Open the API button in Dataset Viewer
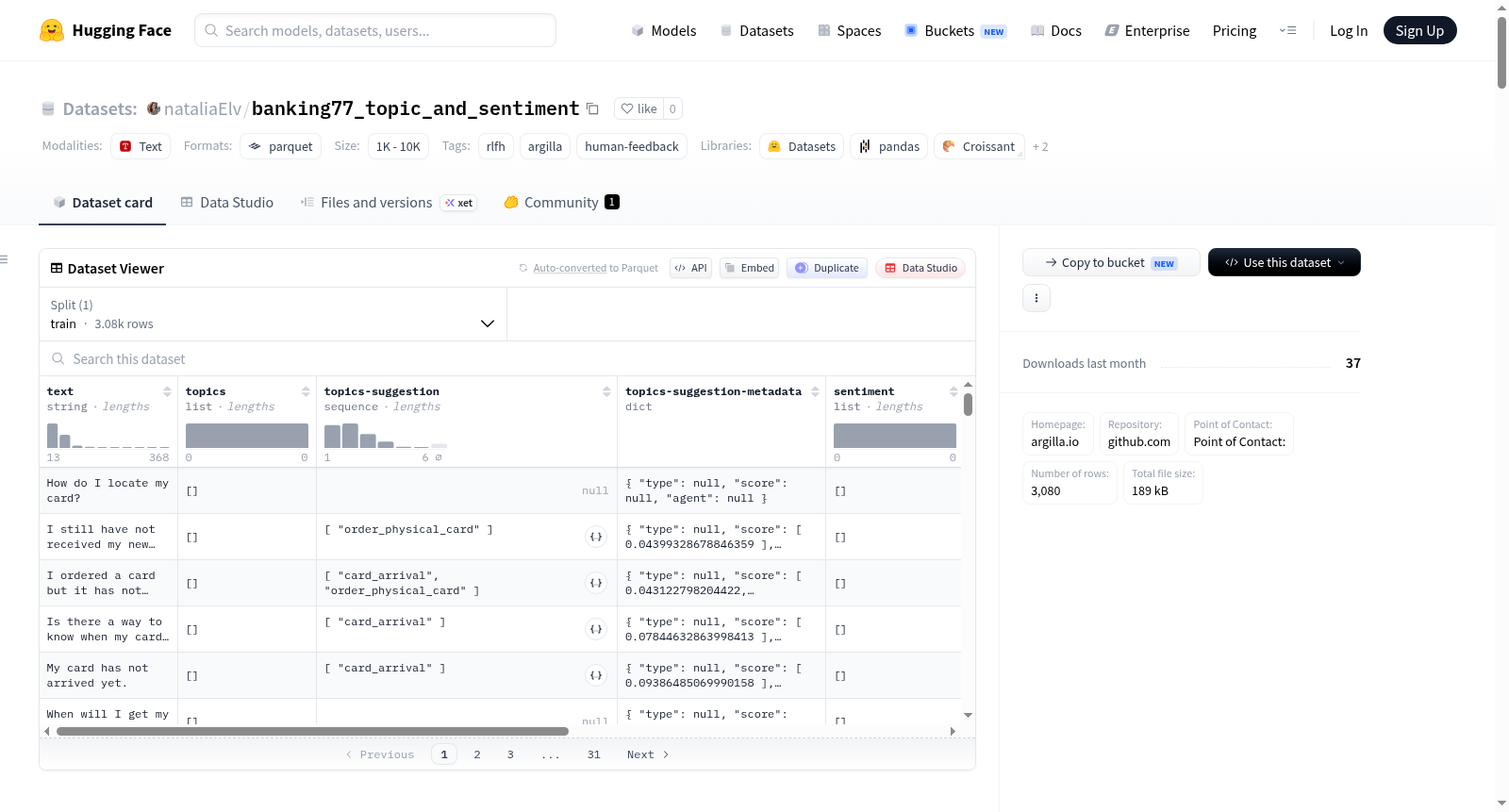The width and height of the screenshot is (1509, 812). click(x=690, y=268)
